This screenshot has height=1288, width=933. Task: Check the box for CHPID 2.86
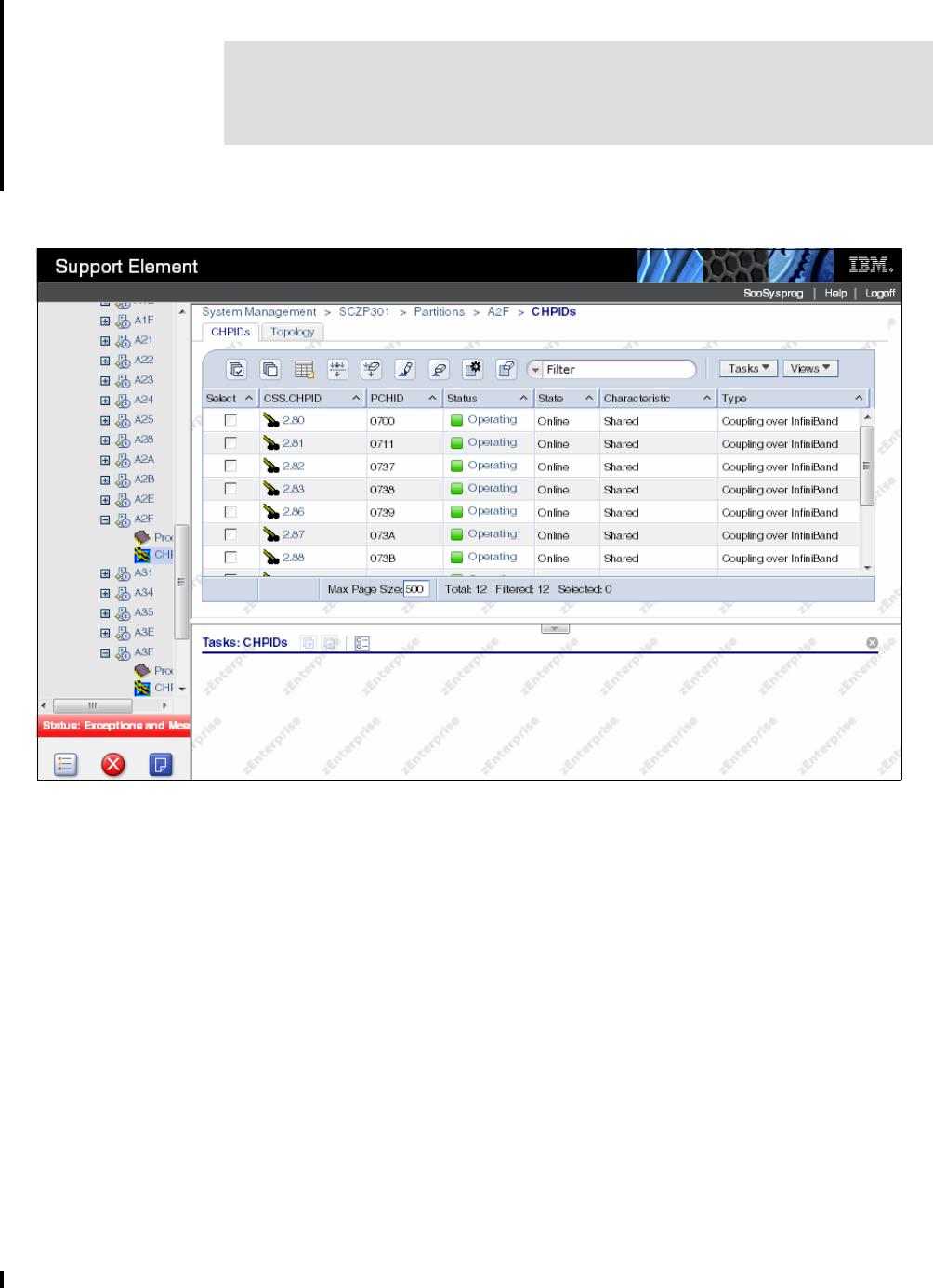tap(230, 512)
